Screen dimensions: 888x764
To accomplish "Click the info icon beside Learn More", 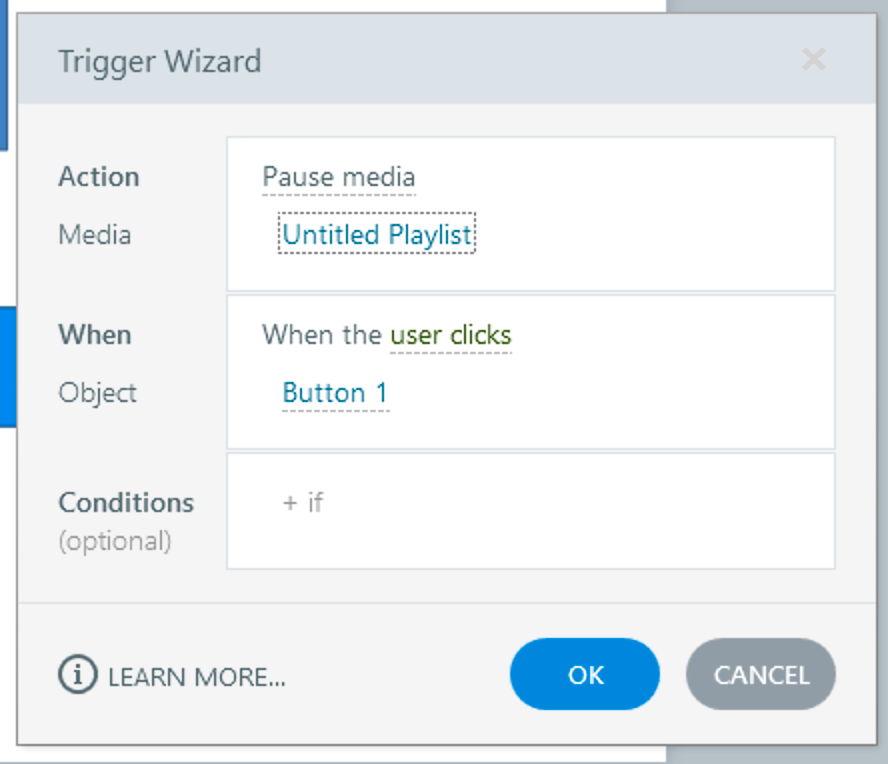I will pyautogui.click(x=77, y=676).
